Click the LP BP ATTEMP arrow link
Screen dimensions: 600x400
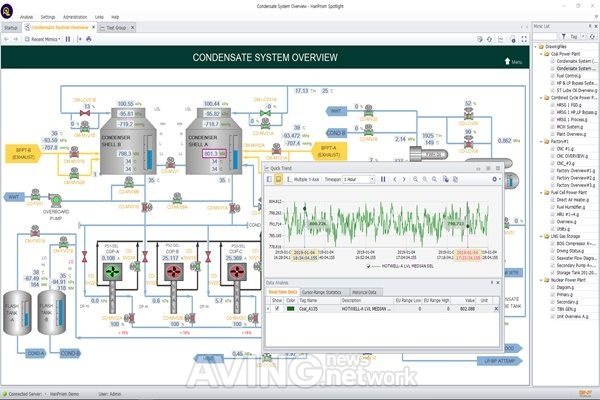coord(500,361)
